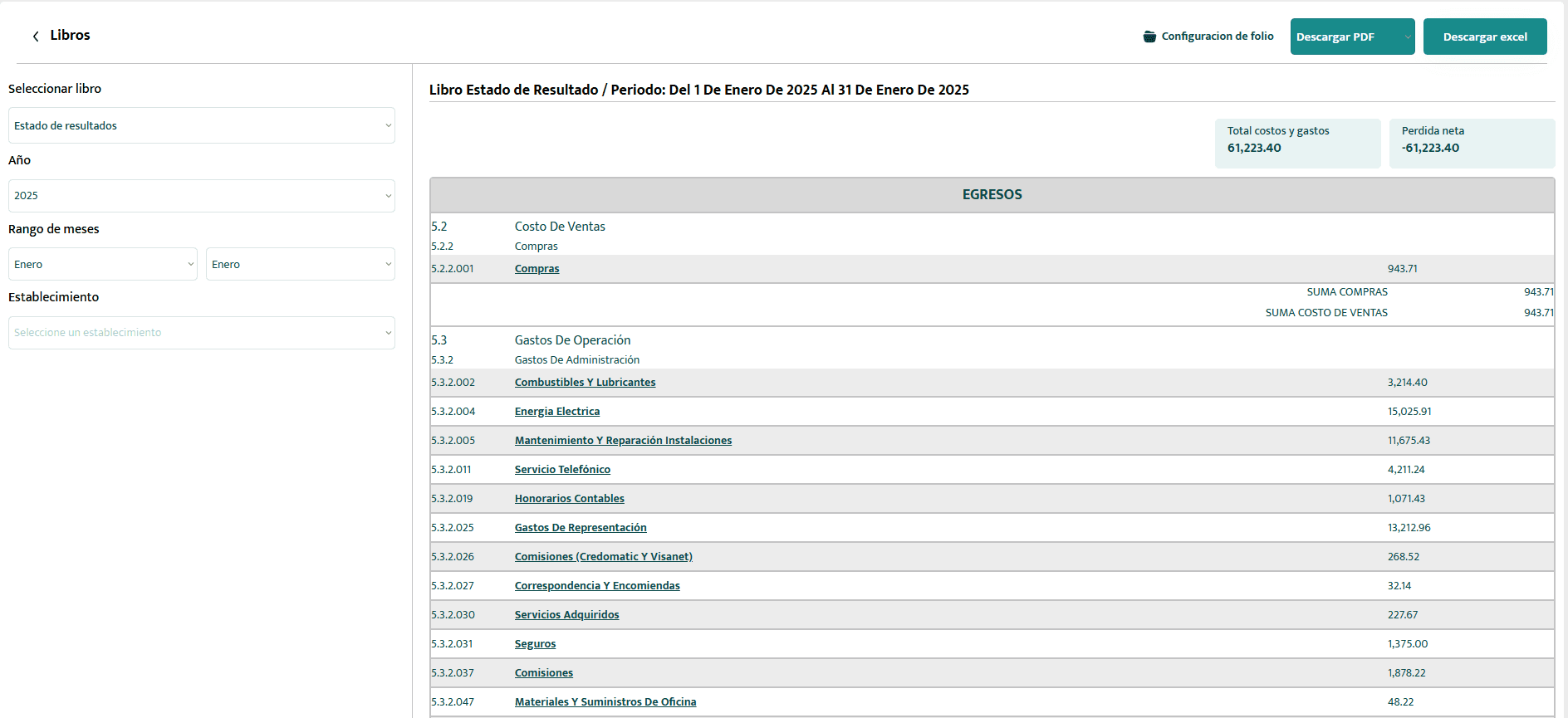Click the Perdida neta summary card

pos(1472,144)
